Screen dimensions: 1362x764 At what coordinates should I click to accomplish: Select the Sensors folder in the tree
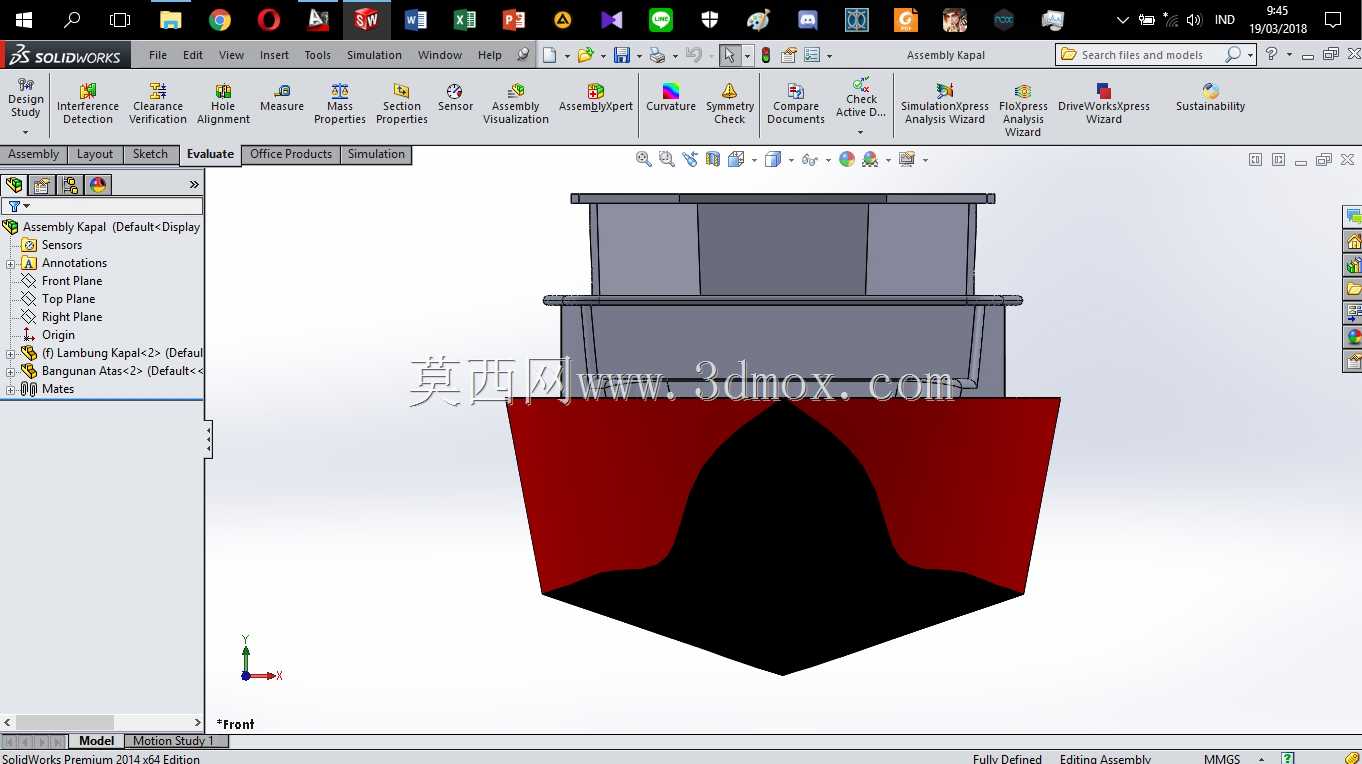(62, 245)
